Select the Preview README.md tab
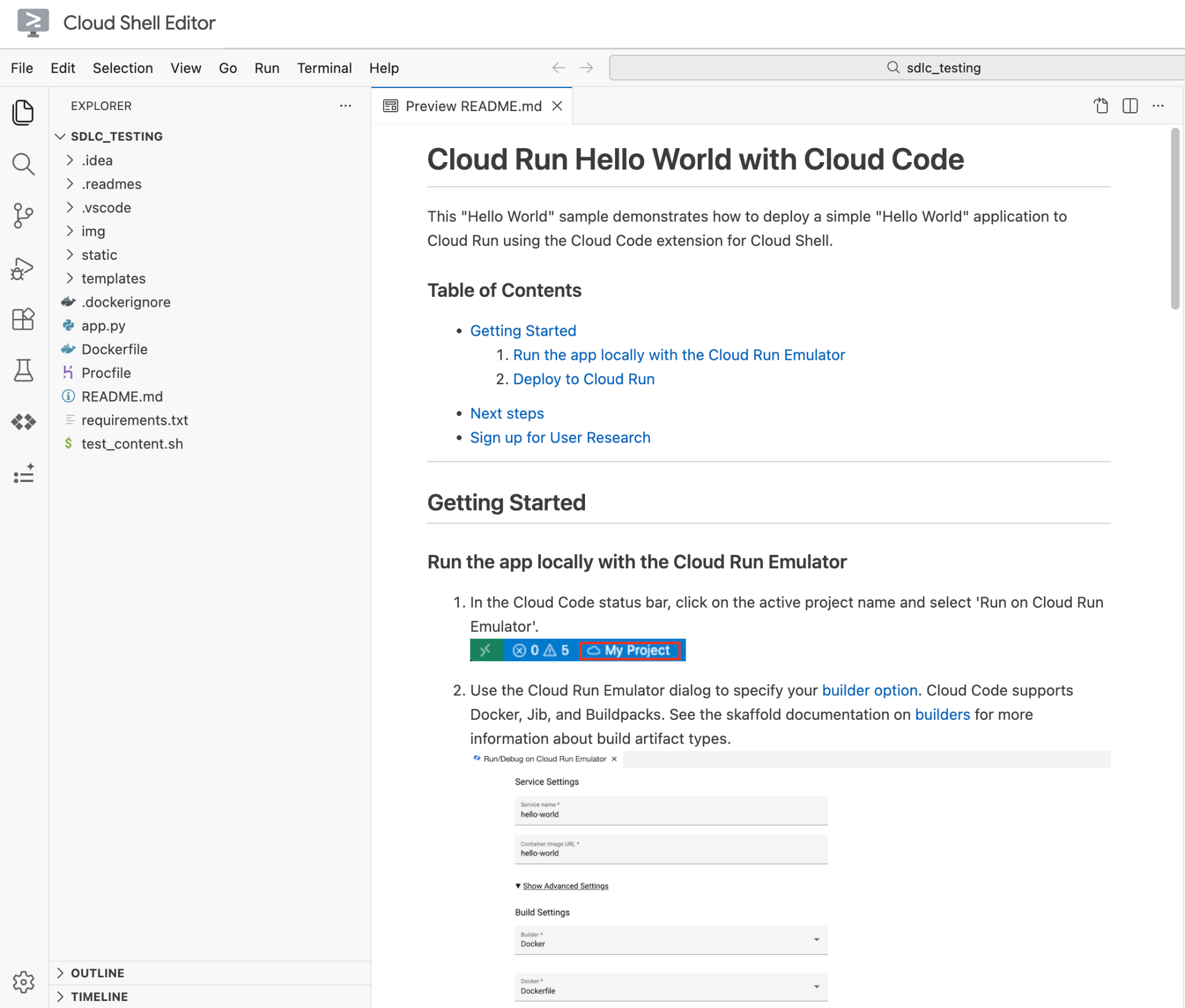Image resolution: width=1185 pixels, height=1008 pixels. (472, 106)
